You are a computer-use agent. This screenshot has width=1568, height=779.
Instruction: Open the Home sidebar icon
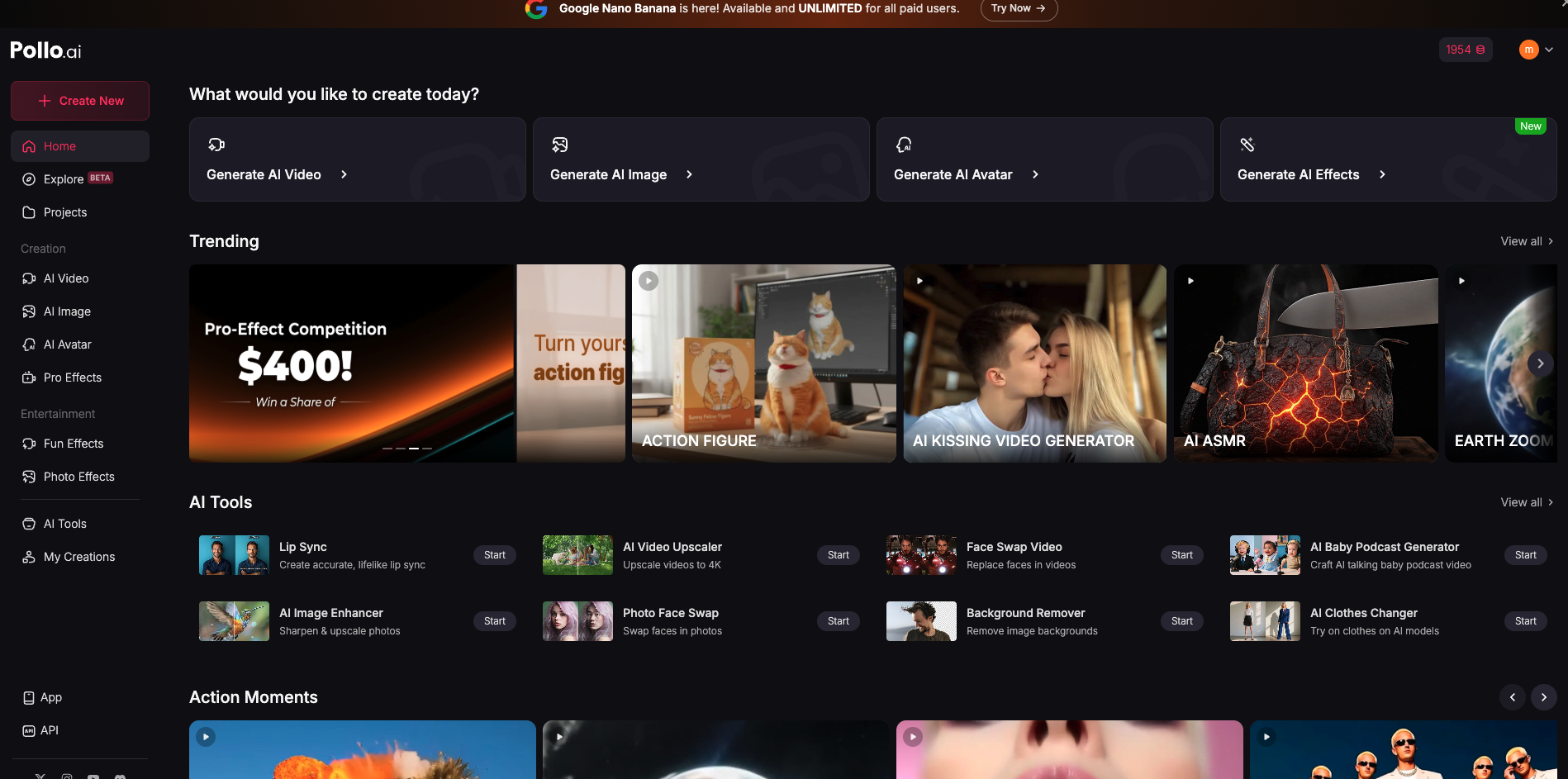point(29,146)
